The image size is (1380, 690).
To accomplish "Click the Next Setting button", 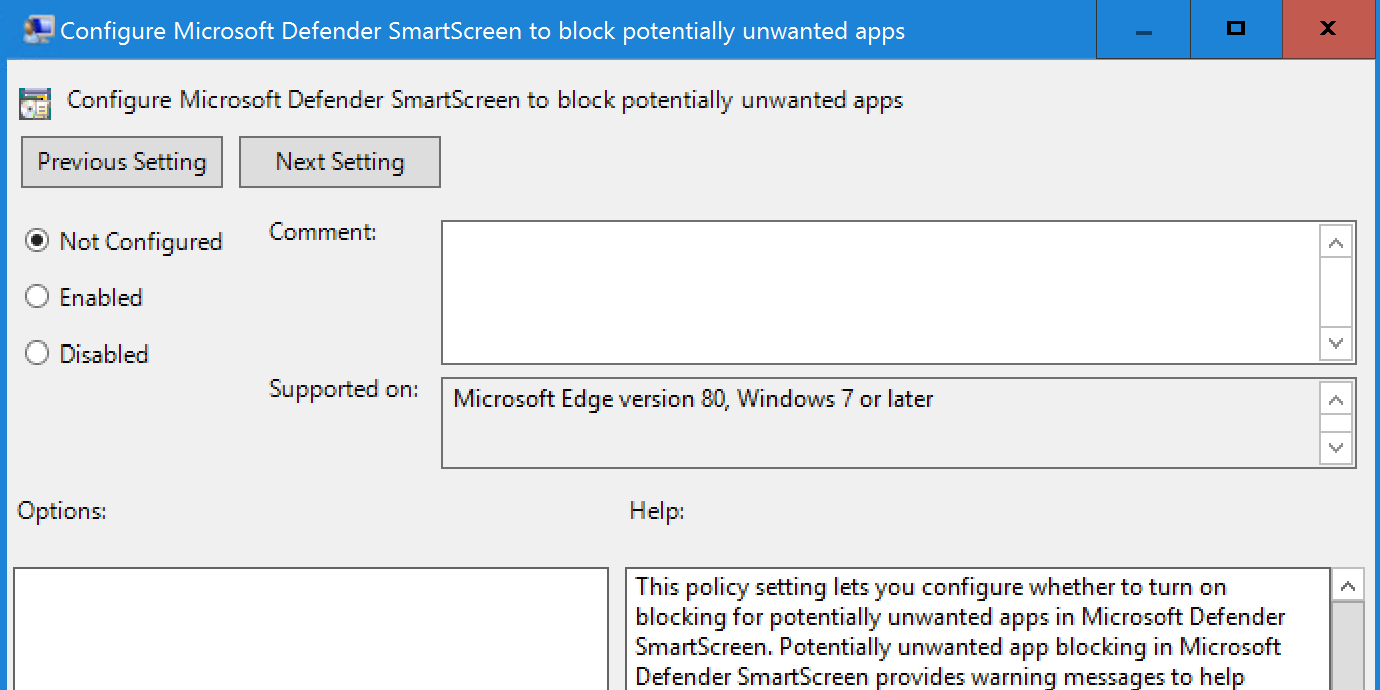I will tap(339, 161).
